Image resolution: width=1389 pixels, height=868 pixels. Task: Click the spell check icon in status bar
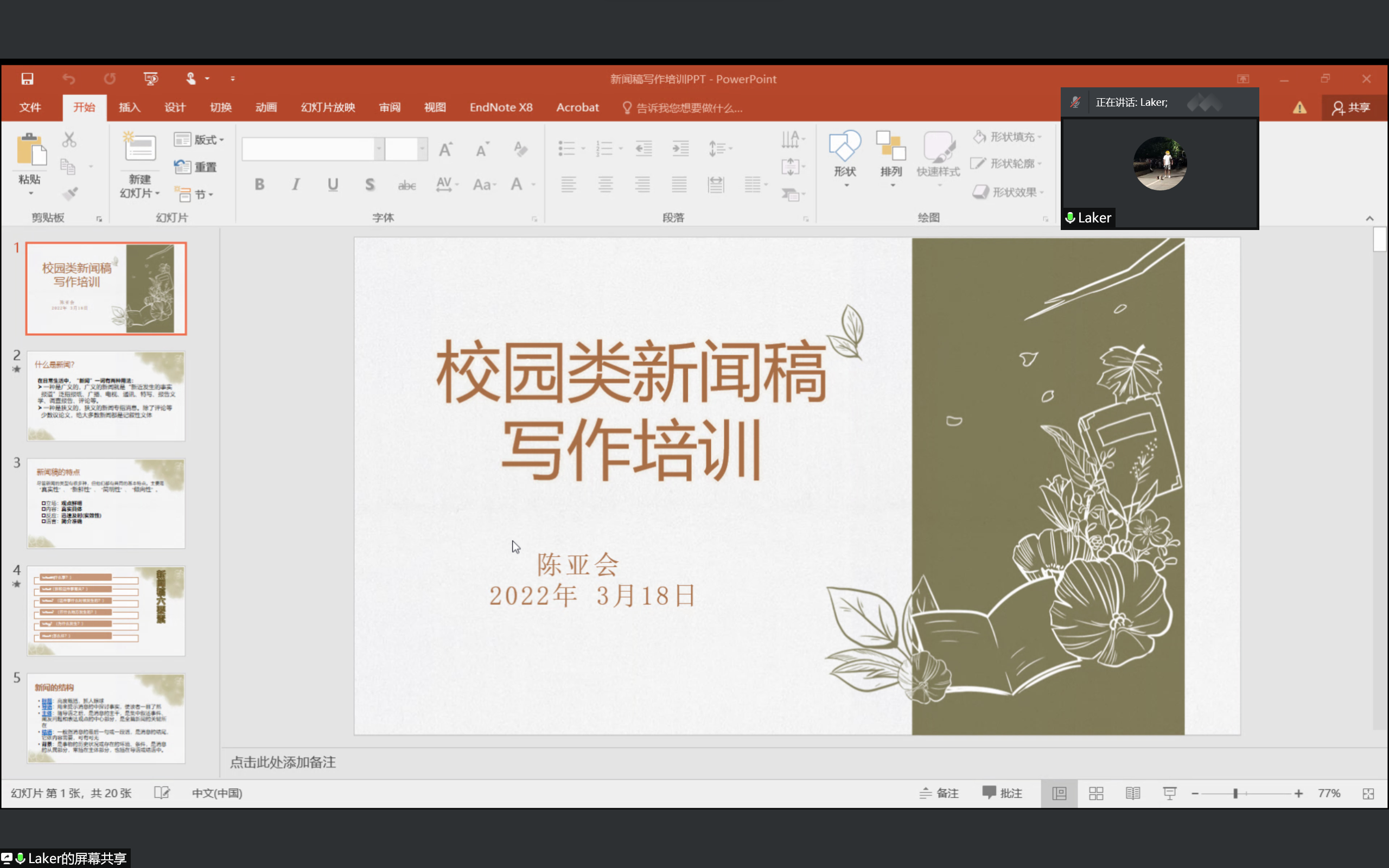click(162, 793)
